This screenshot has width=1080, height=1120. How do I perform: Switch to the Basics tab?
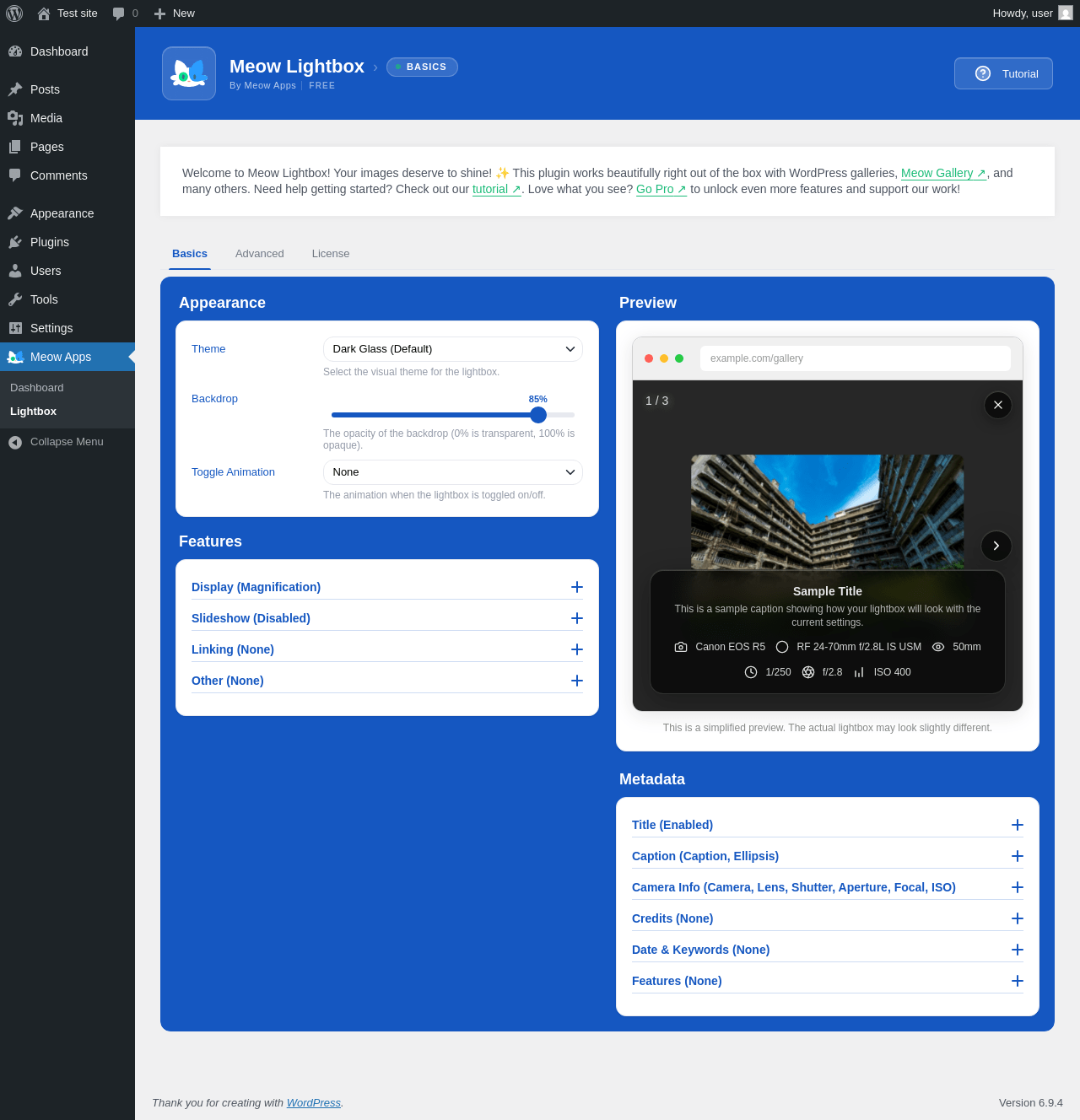[x=190, y=254]
